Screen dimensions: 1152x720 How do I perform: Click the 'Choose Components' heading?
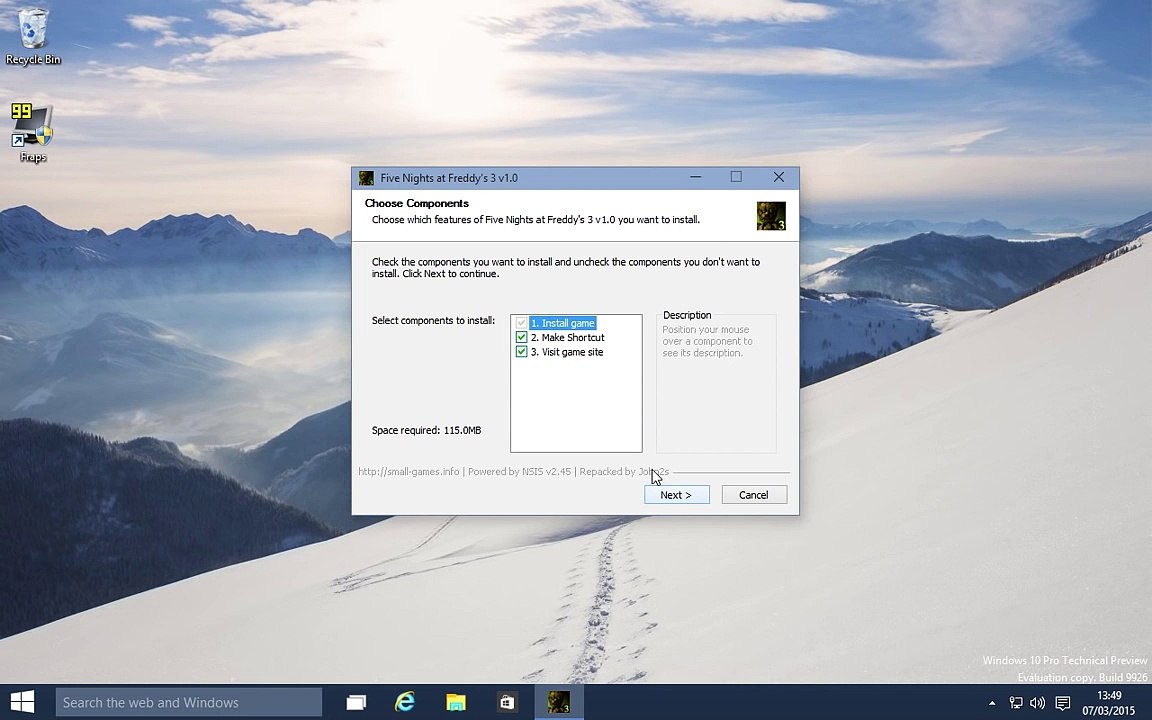pyautogui.click(x=417, y=204)
